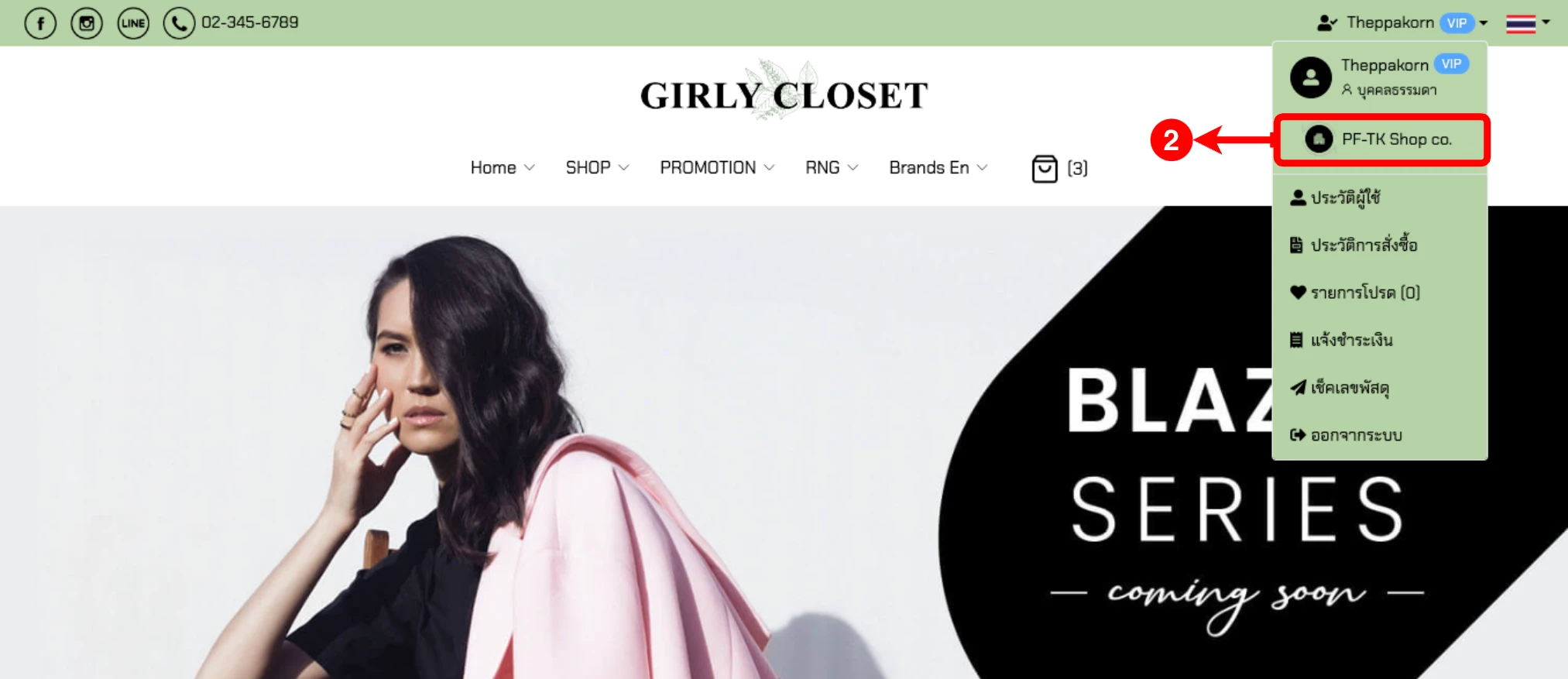Click the LINE contact icon
1568x679 pixels.
[133, 23]
